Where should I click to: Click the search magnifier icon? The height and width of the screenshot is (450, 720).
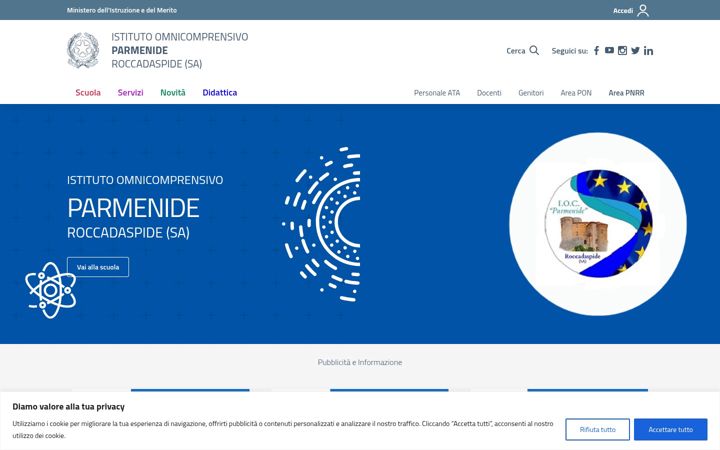(x=534, y=50)
